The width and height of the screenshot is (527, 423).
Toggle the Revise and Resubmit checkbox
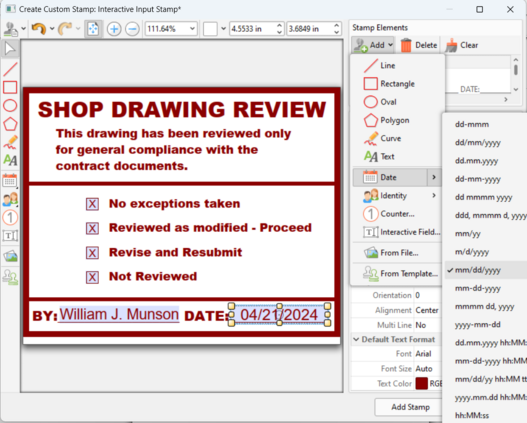point(92,253)
